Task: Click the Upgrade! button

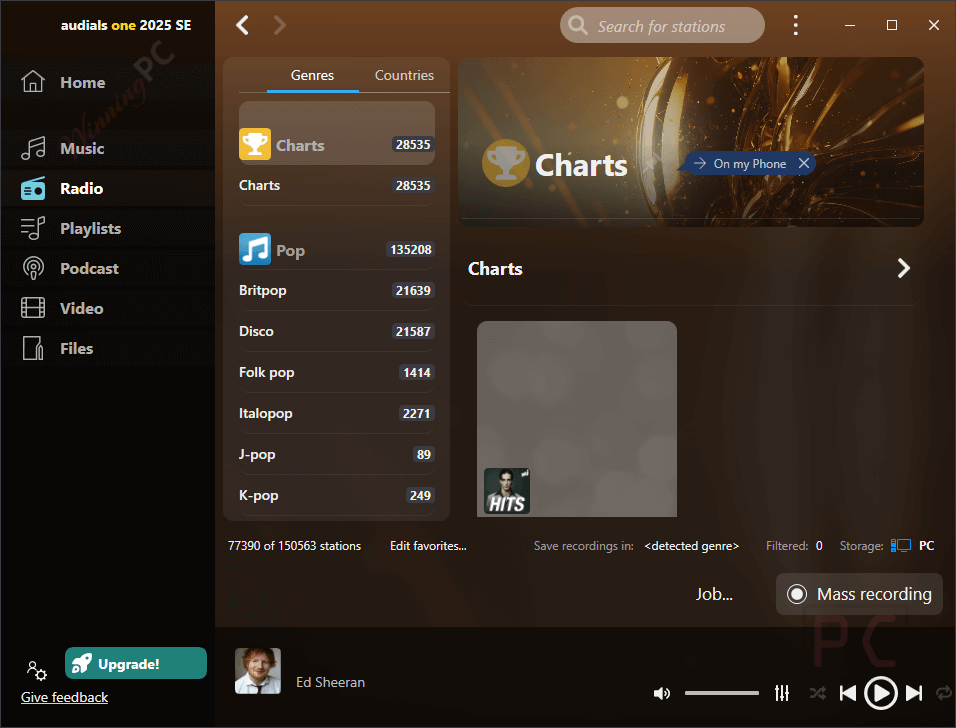Action: (136, 663)
